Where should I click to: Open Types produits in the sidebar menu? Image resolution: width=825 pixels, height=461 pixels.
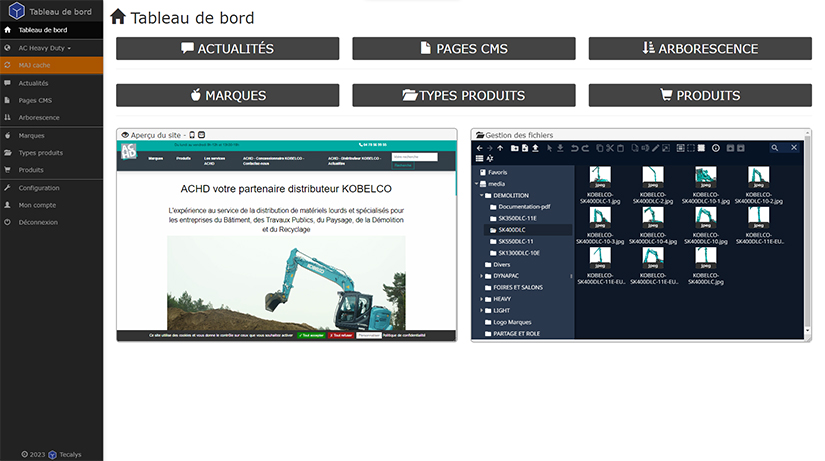52,153
